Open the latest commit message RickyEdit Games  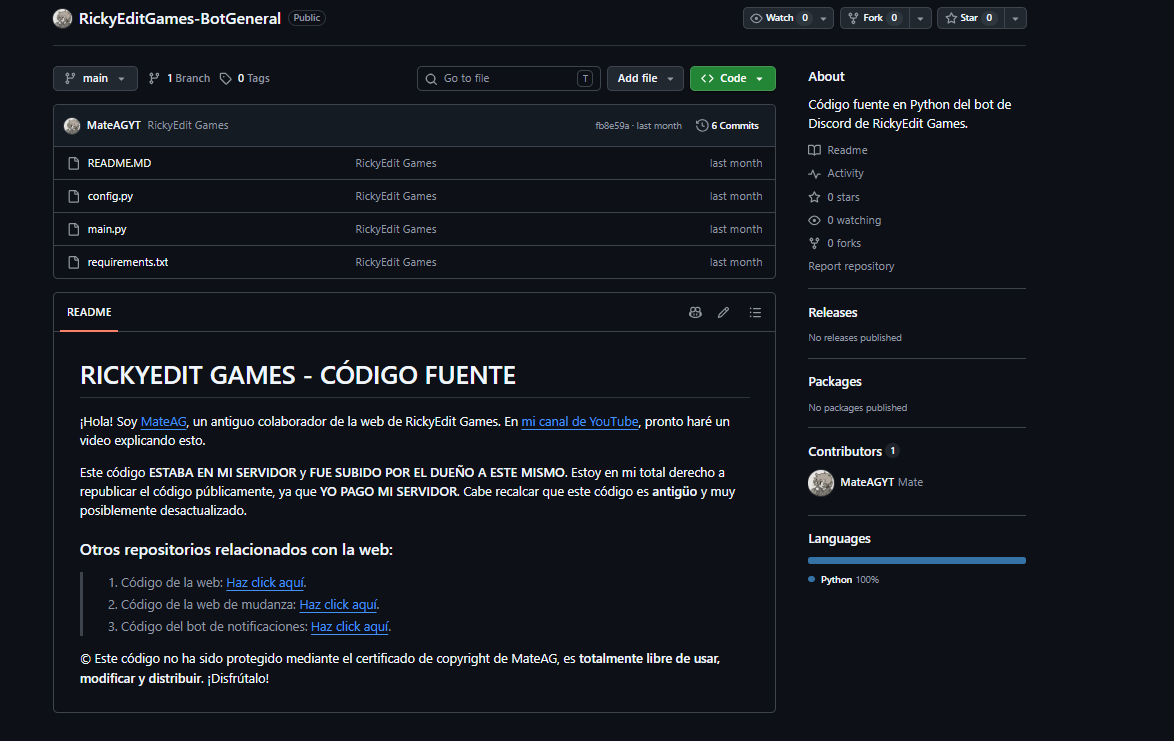[188, 125]
